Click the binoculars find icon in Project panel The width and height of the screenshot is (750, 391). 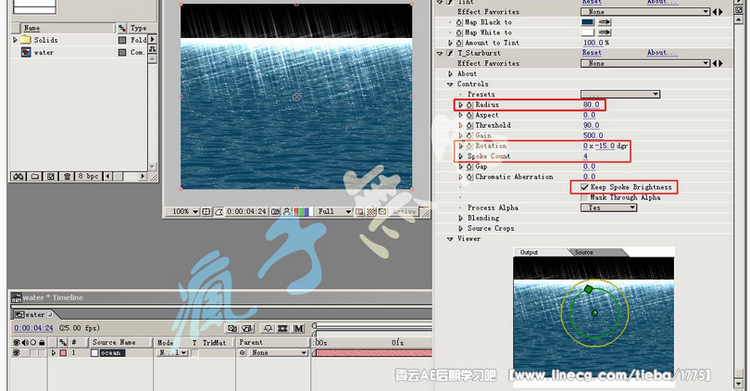coord(18,177)
